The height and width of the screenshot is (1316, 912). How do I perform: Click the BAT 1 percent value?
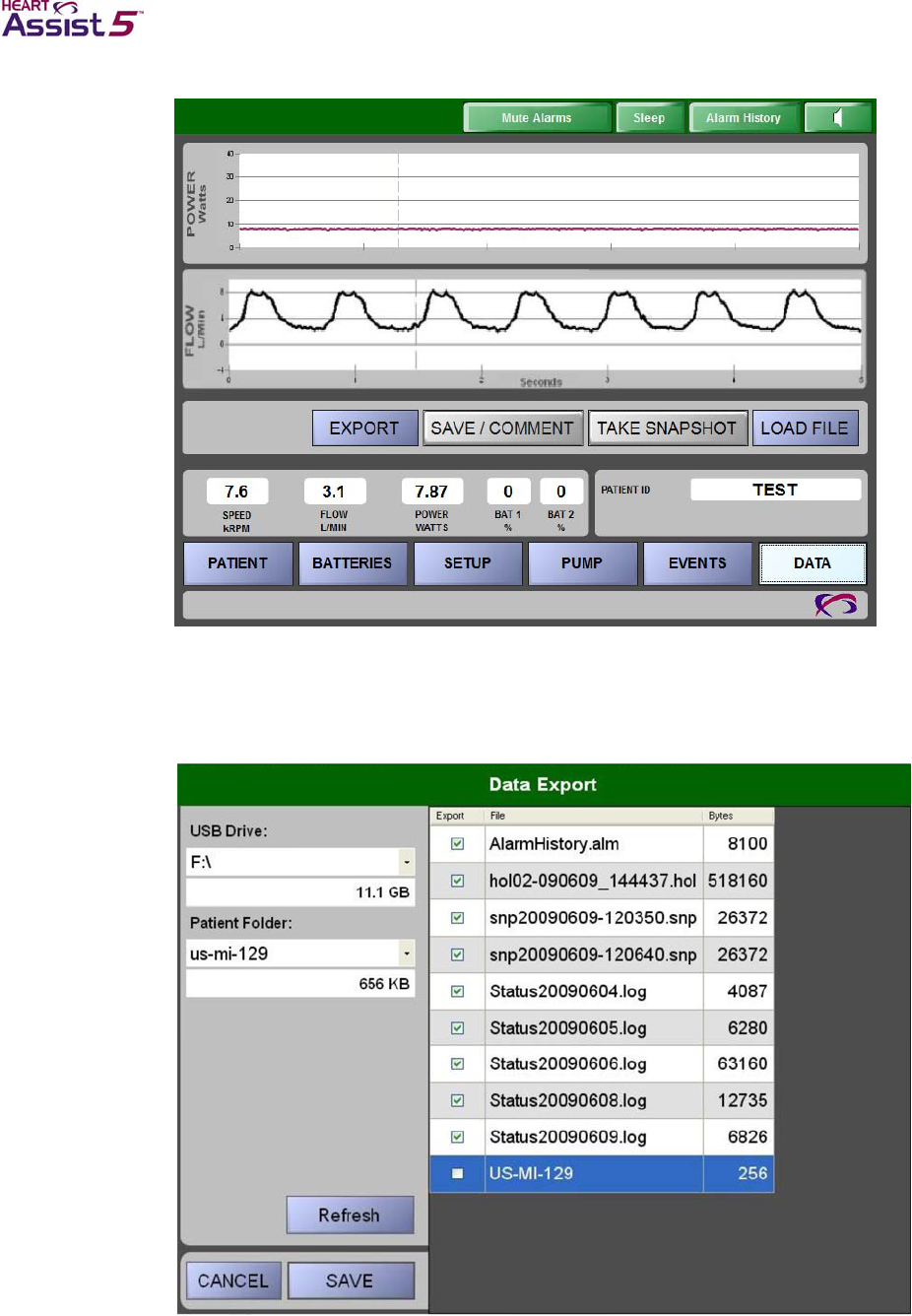pos(508,492)
